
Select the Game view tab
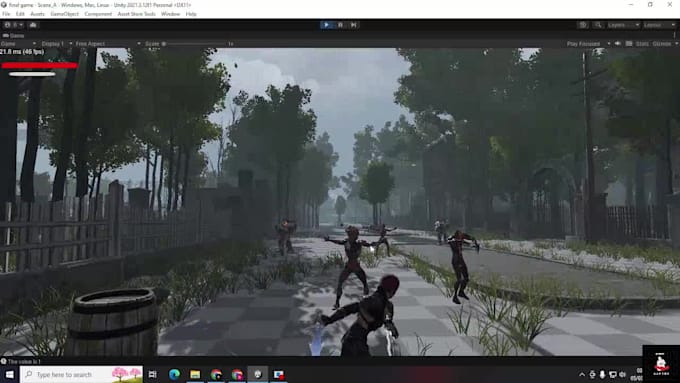pyautogui.click(x=13, y=36)
